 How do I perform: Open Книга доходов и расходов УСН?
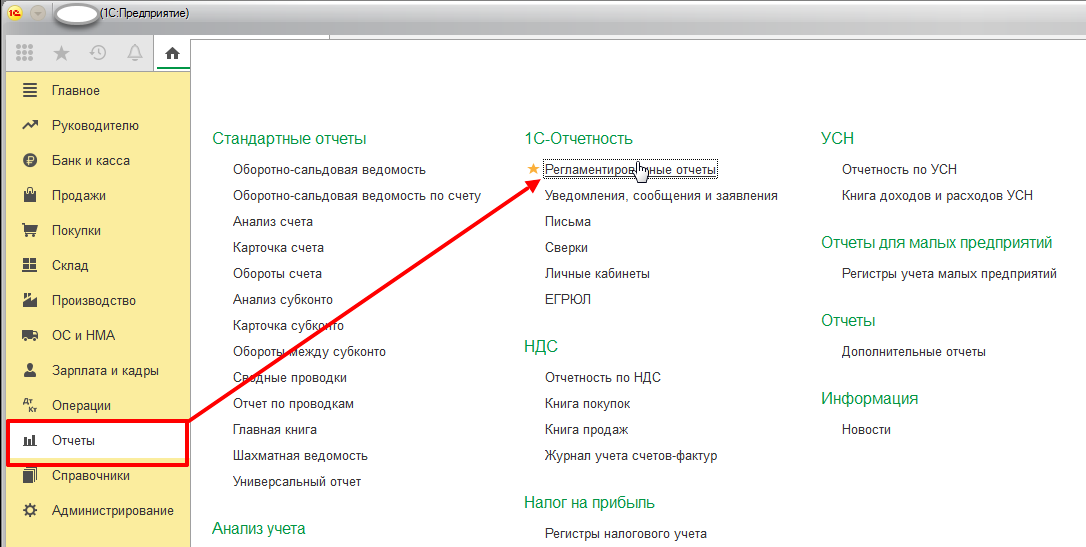pos(937,196)
